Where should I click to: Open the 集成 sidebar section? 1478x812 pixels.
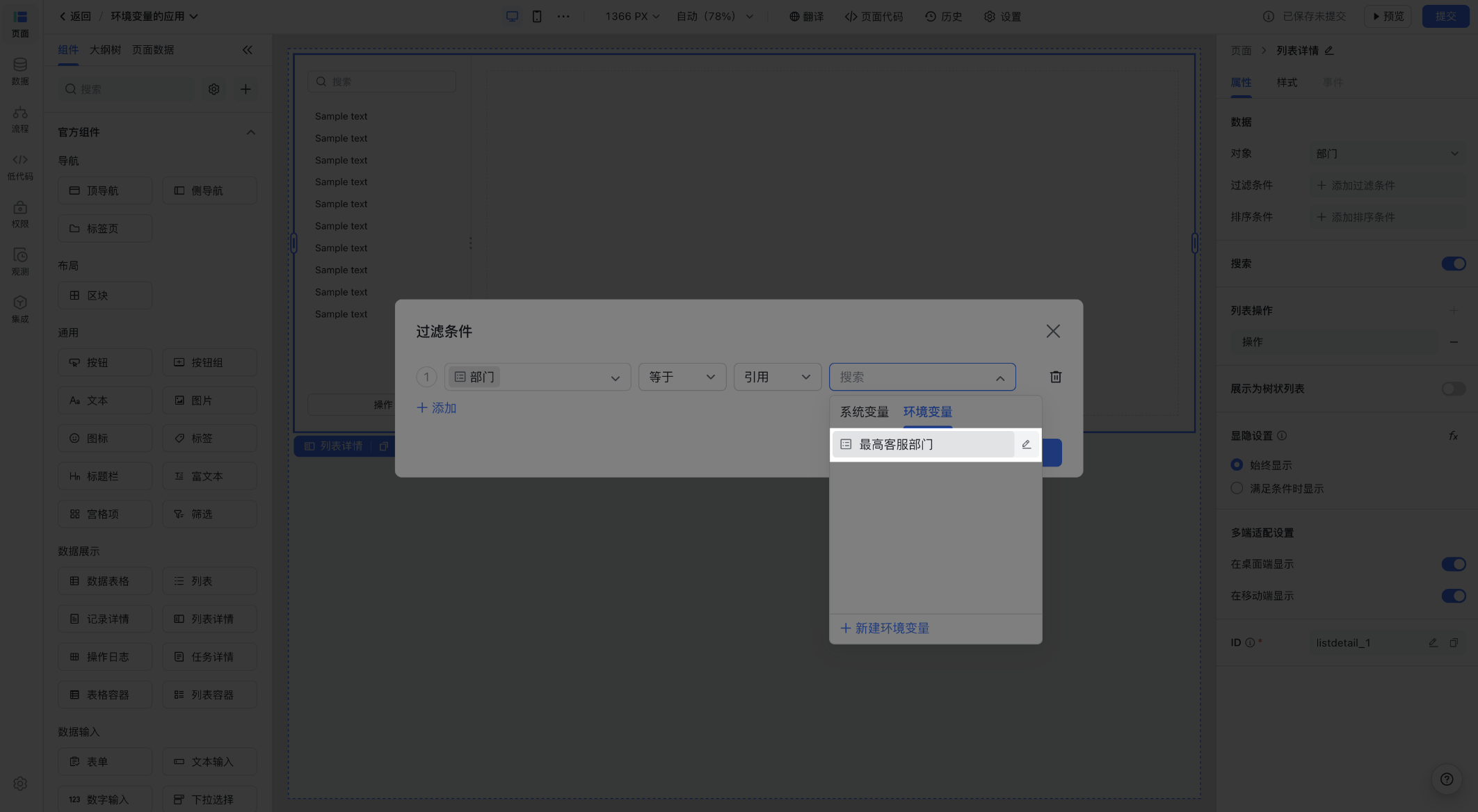[20, 309]
